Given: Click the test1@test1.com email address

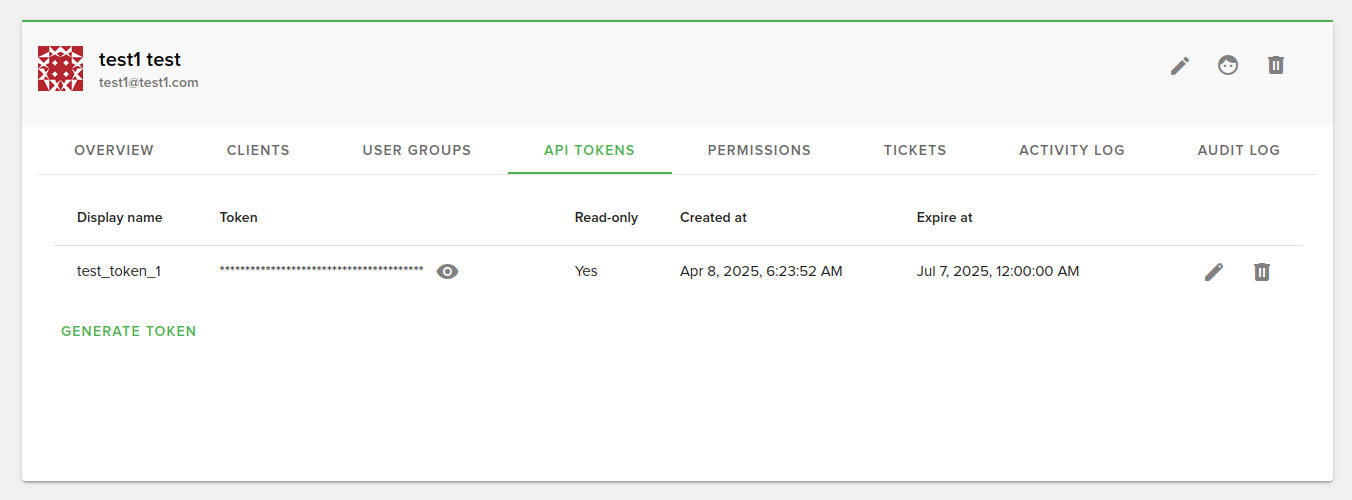Looking at the screenshot, I should coord(149,83).
